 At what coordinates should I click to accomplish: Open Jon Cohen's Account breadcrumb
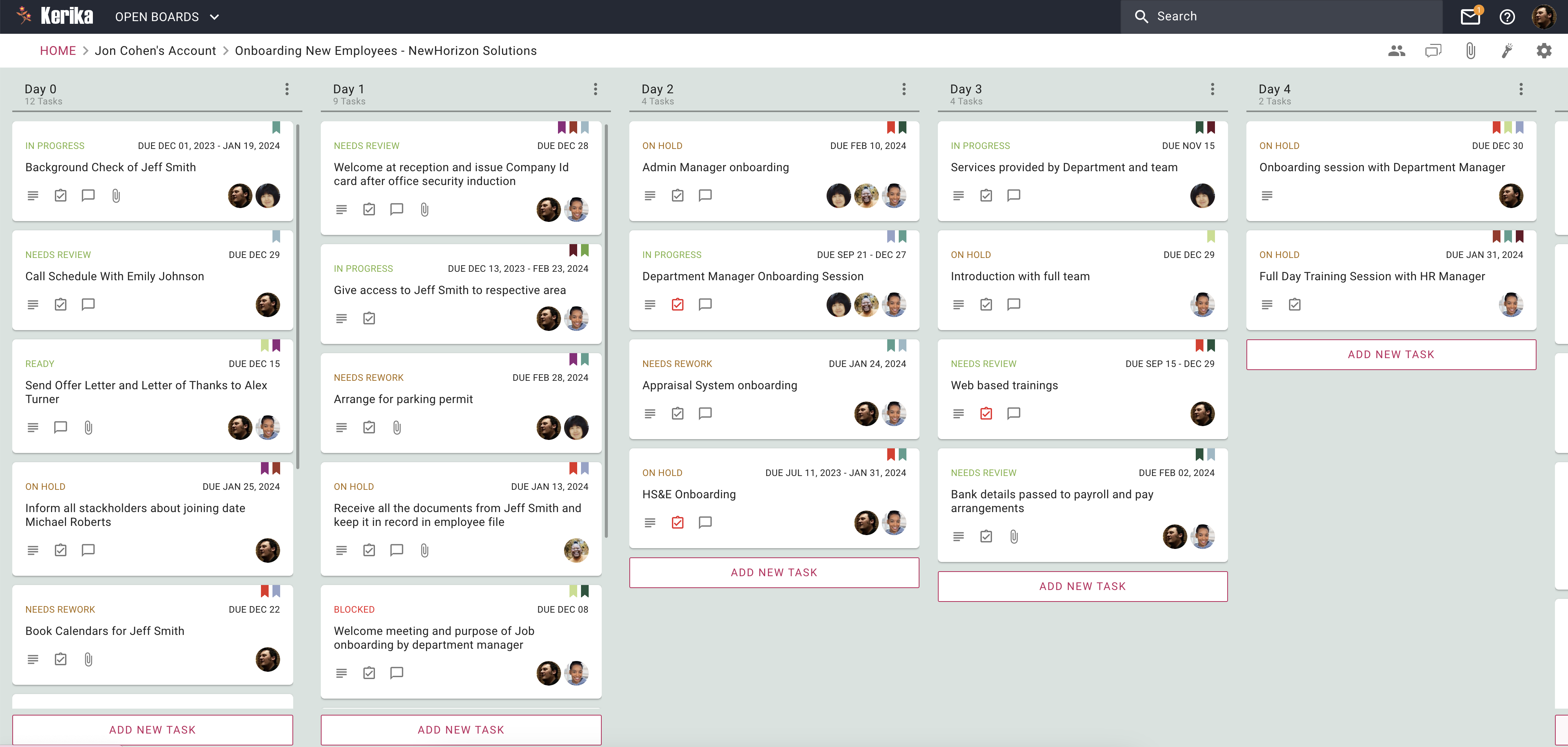(x=155, y=51)
